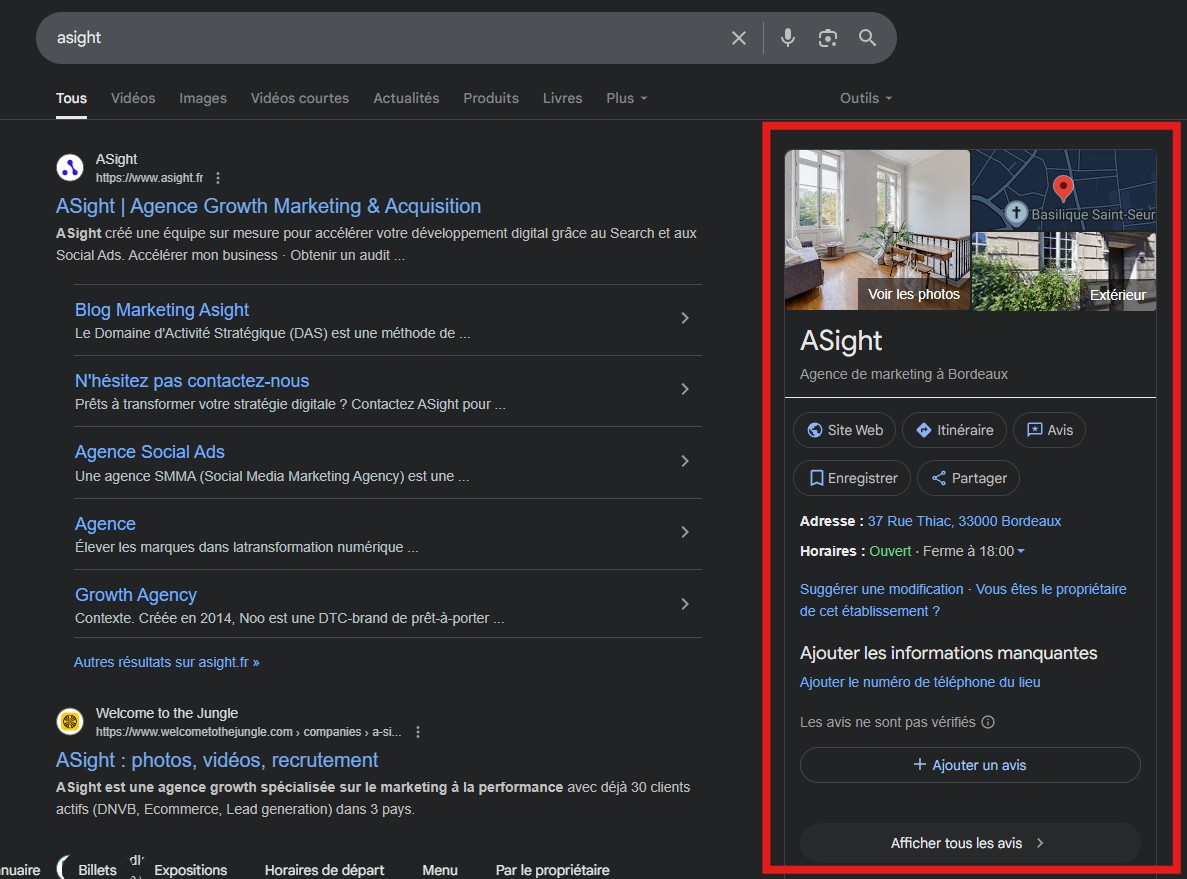
Task: Open the Blog Marketing Asight sitelink
Action: click(162, 310)
